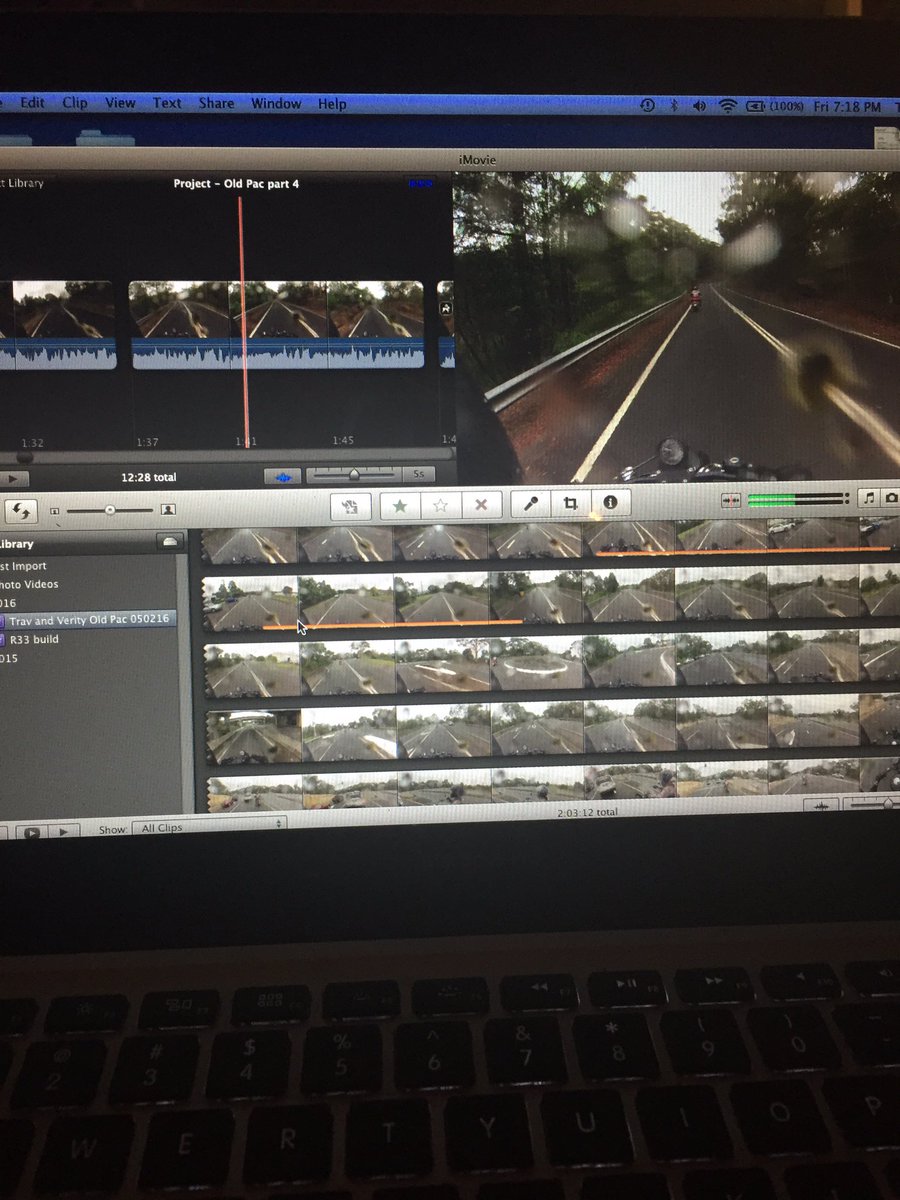
Task: Toggle event browser audio waveforms button
Action: click(822, 806)
